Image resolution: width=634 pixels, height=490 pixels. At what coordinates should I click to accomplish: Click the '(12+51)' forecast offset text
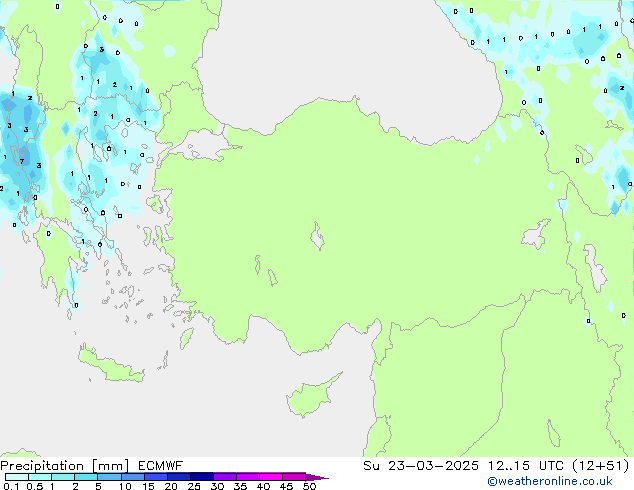pyautogui.click(x=601, y=466)
